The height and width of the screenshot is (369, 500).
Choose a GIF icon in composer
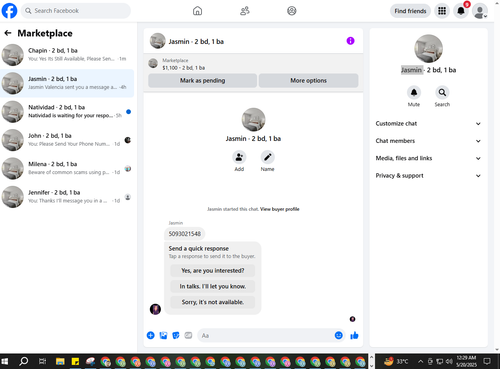[x=188, y=335]
